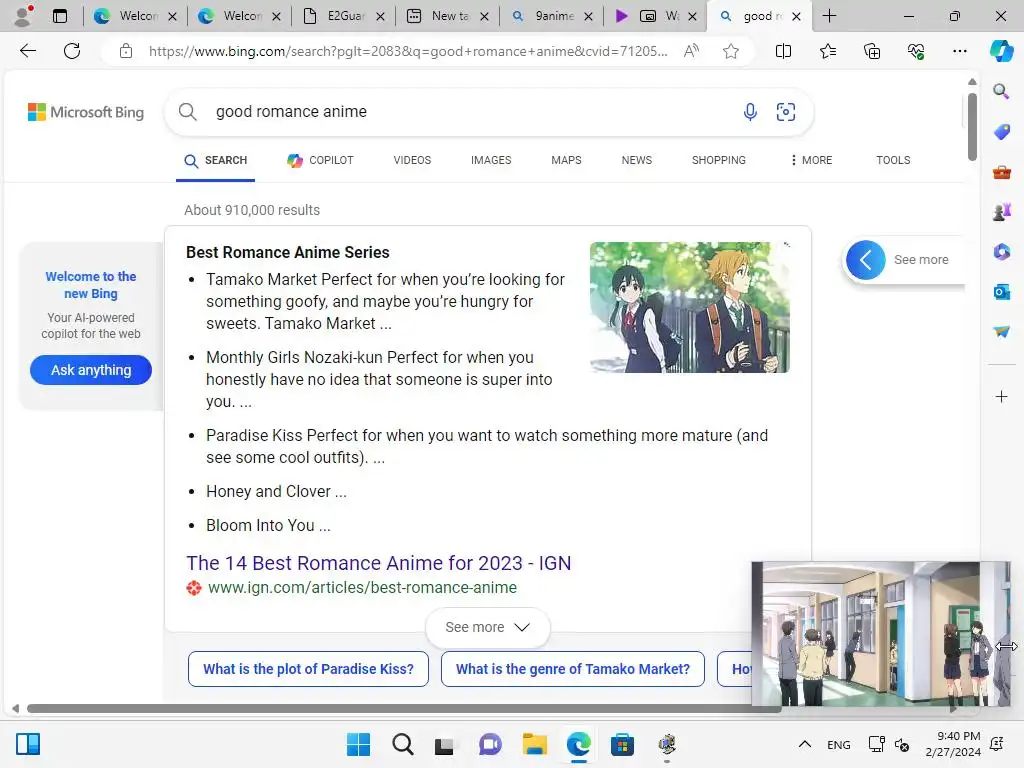
Task: Open the Windows Start menu
Action: point(358,744)
